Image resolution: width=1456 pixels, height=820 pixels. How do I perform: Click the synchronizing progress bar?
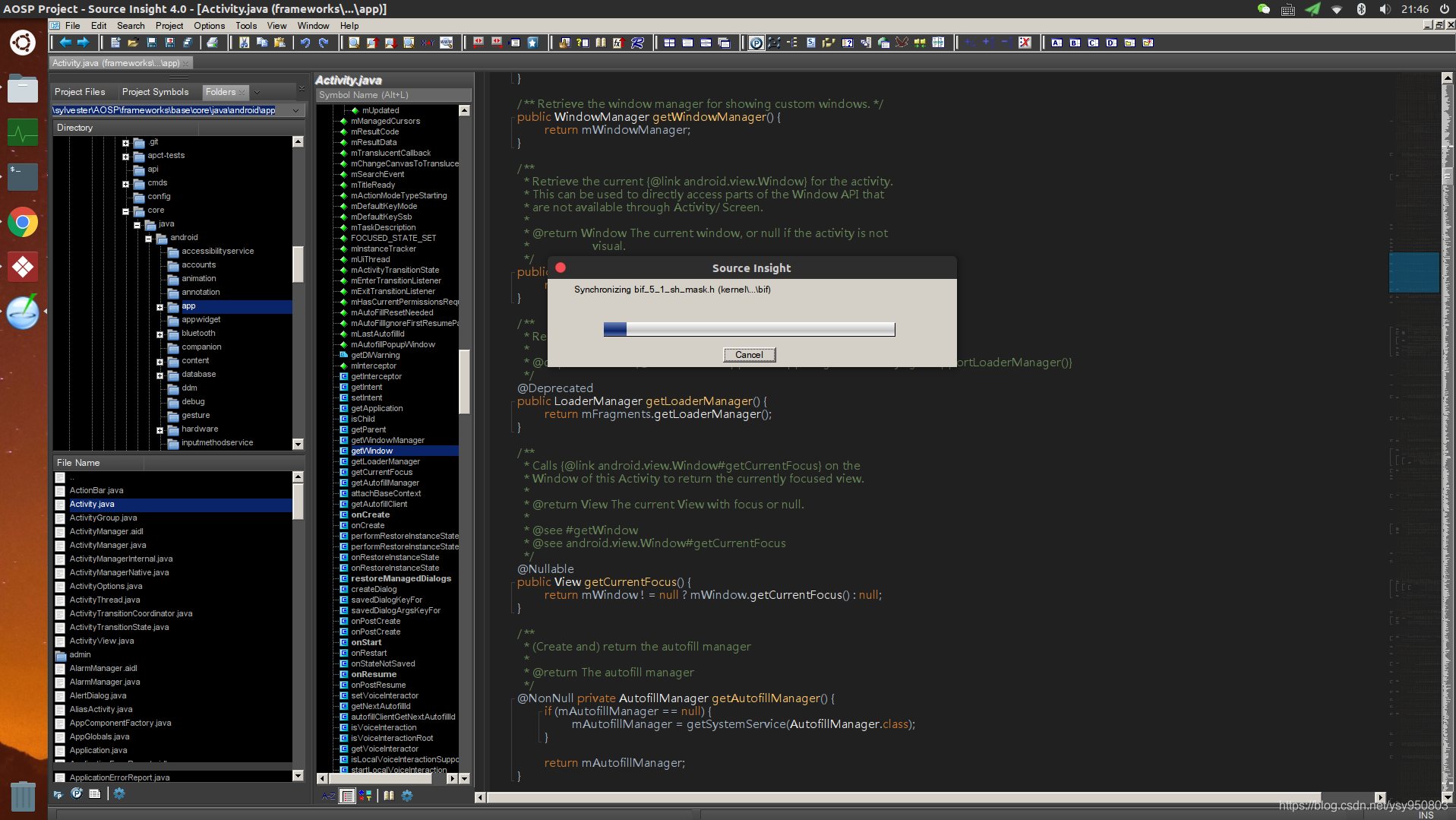749,329
